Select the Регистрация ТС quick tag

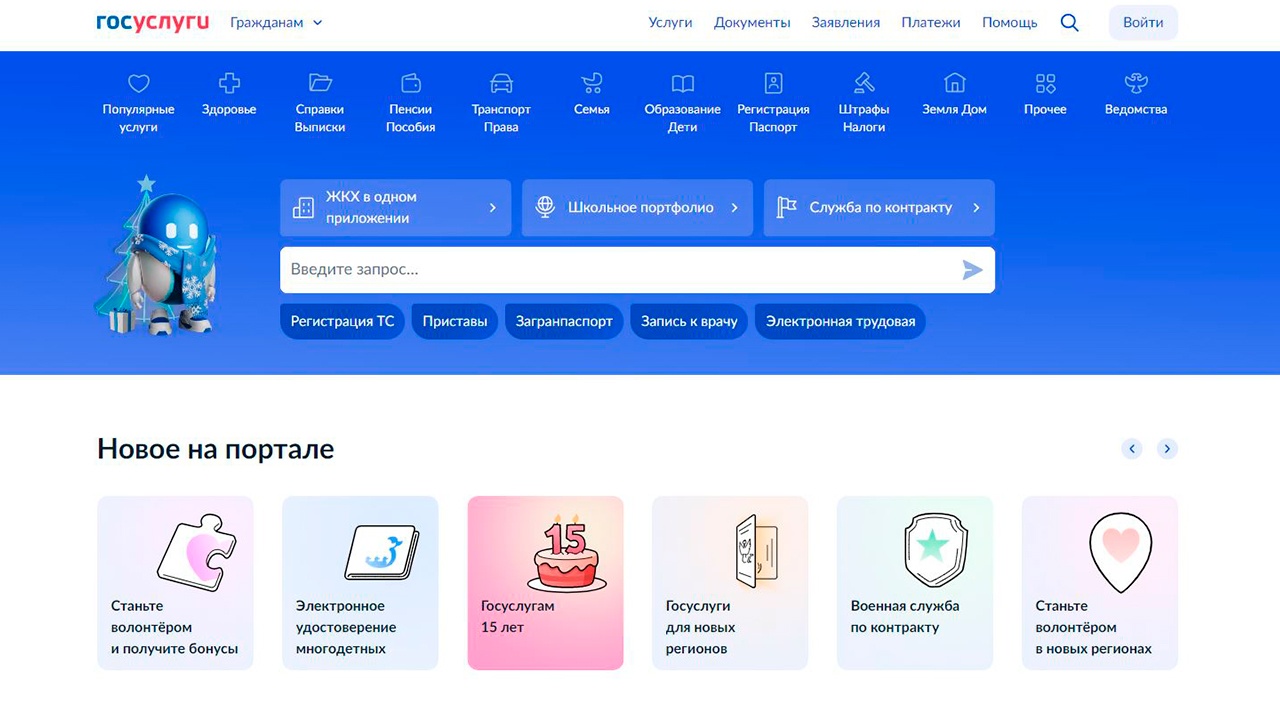point(342,322)
